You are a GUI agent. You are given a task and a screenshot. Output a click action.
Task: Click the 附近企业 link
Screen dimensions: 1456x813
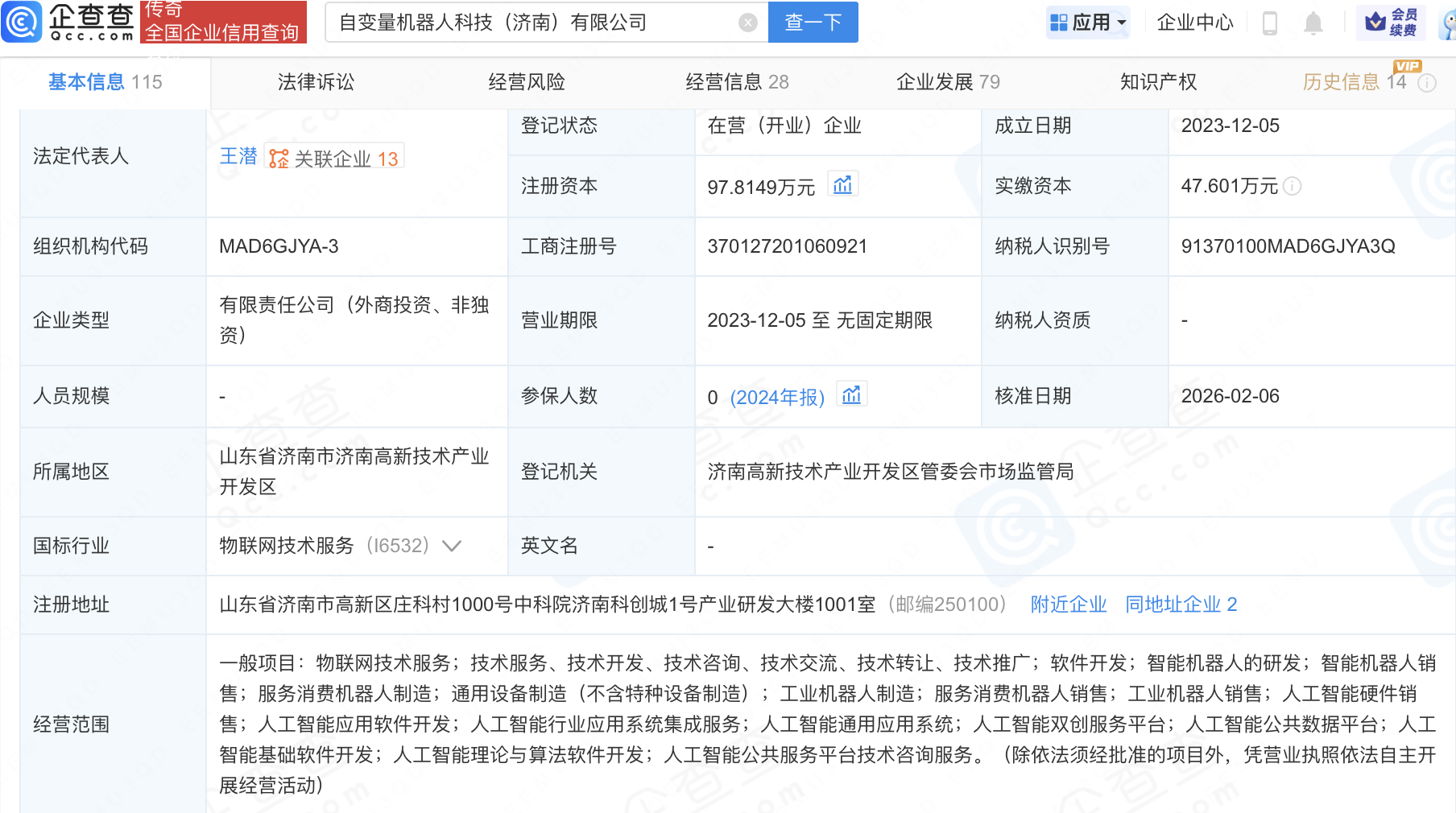pos(1068,605)
